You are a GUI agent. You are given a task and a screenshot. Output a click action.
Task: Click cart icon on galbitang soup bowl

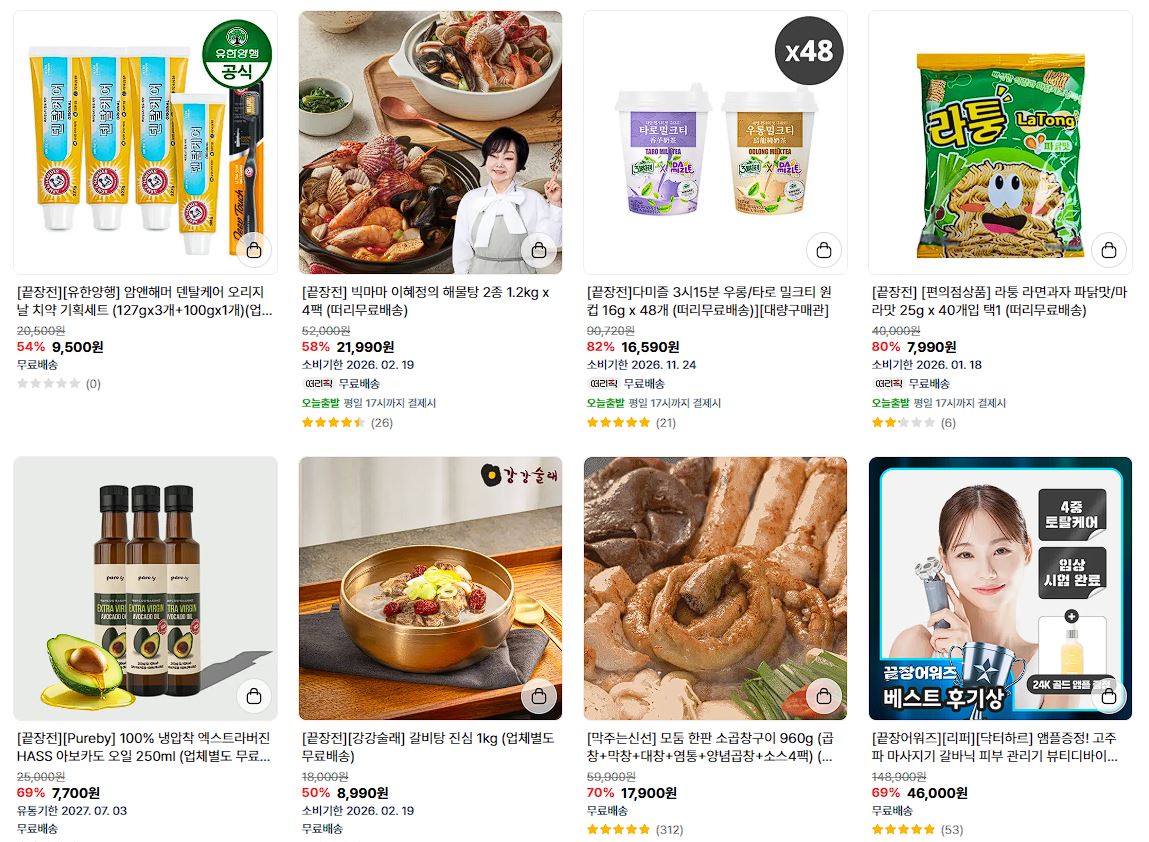pos(539,696)
